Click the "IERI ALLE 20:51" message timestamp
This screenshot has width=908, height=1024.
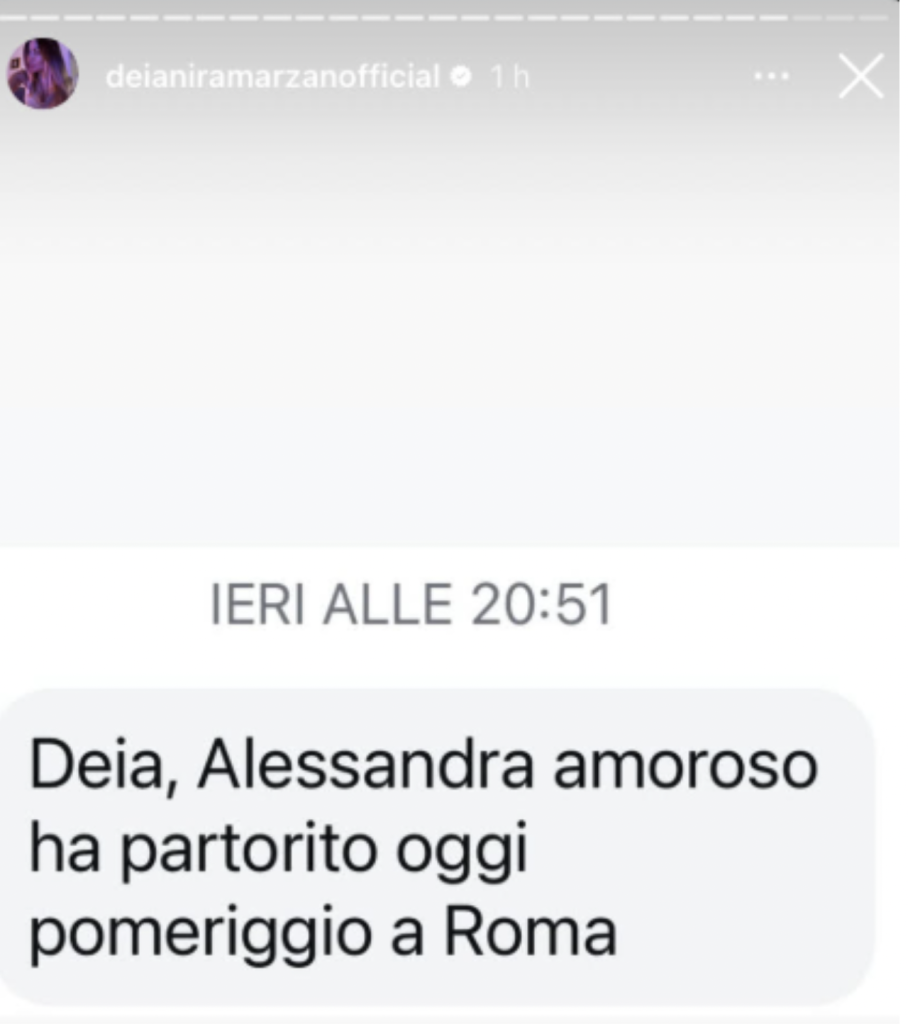pyautogui.click(x=412, y=605)
